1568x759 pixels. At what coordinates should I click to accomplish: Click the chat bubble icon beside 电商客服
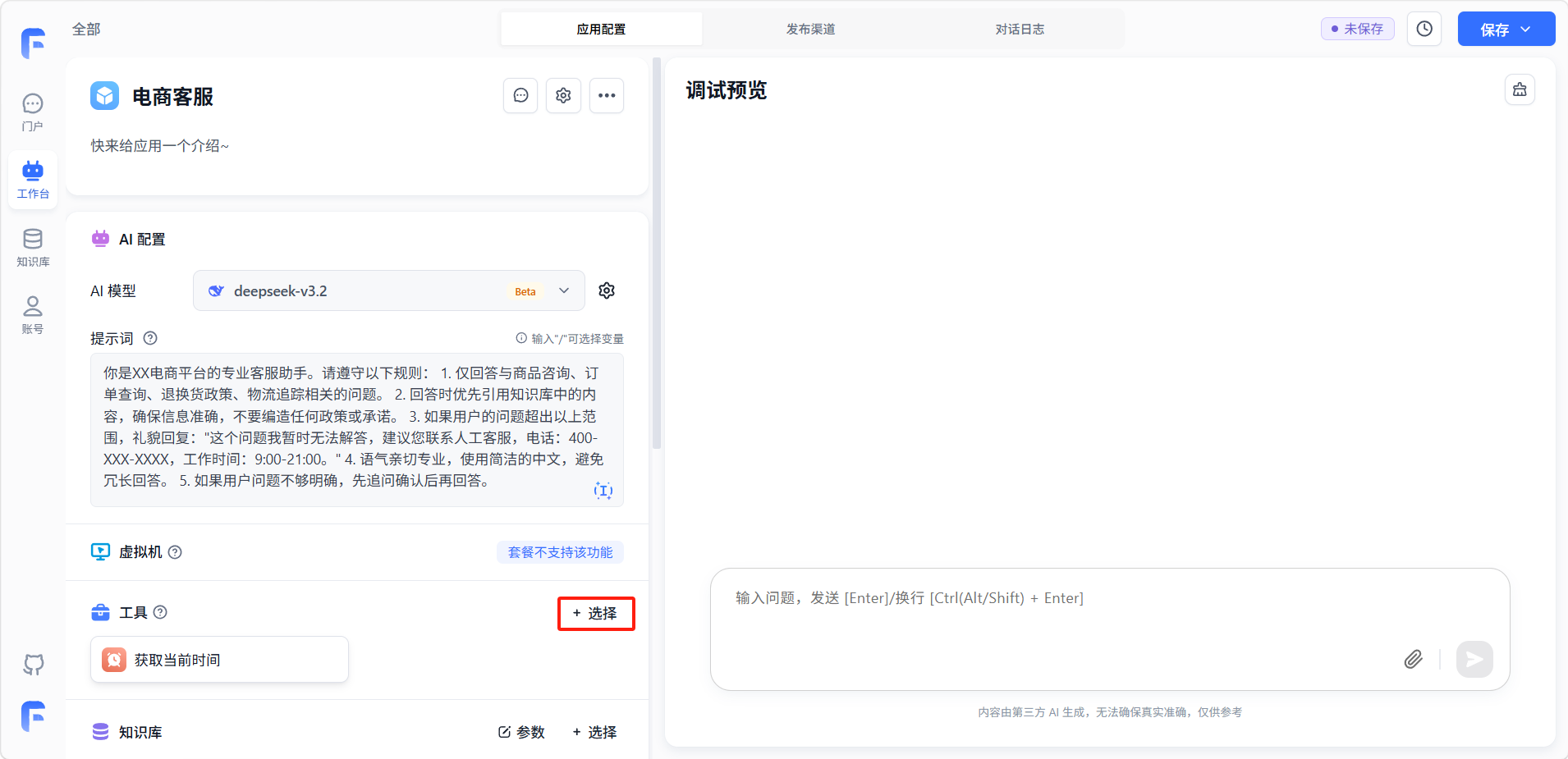pyautogui.click(x=520, y=96)
